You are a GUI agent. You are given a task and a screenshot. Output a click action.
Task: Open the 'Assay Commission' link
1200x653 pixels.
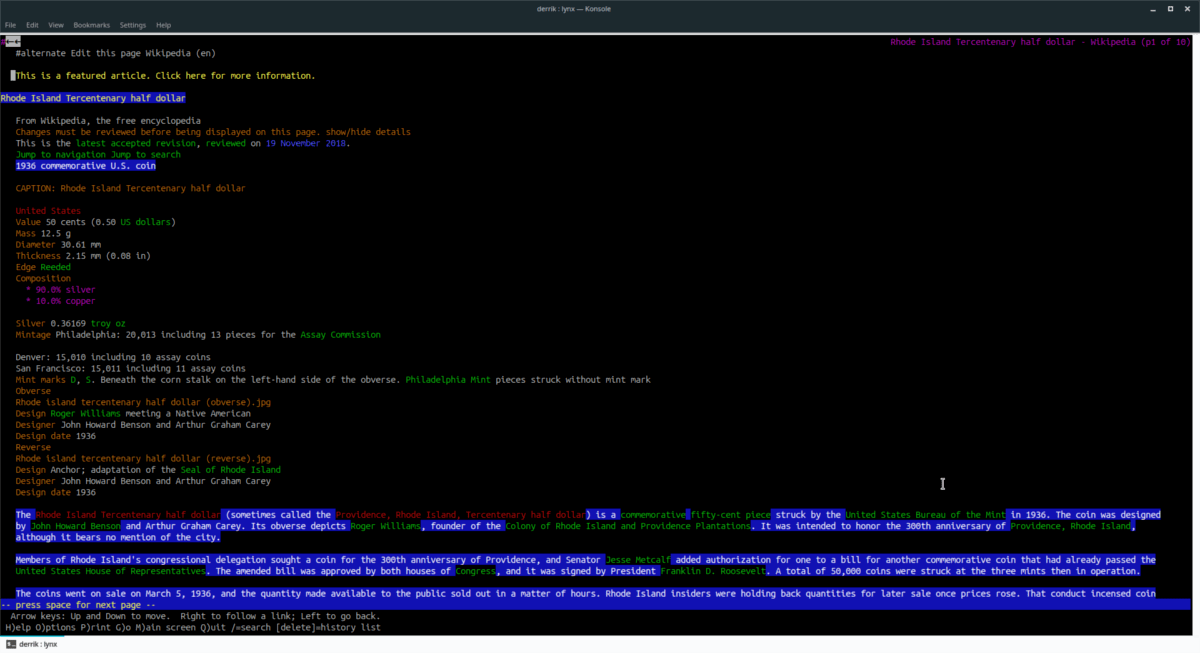pos(340,335)
